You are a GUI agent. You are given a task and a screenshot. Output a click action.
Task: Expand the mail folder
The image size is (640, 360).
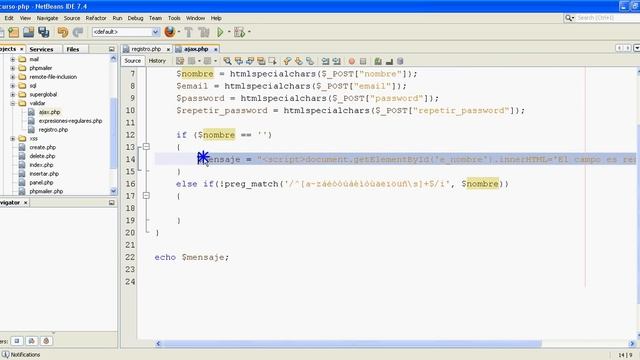coord(13,59)
